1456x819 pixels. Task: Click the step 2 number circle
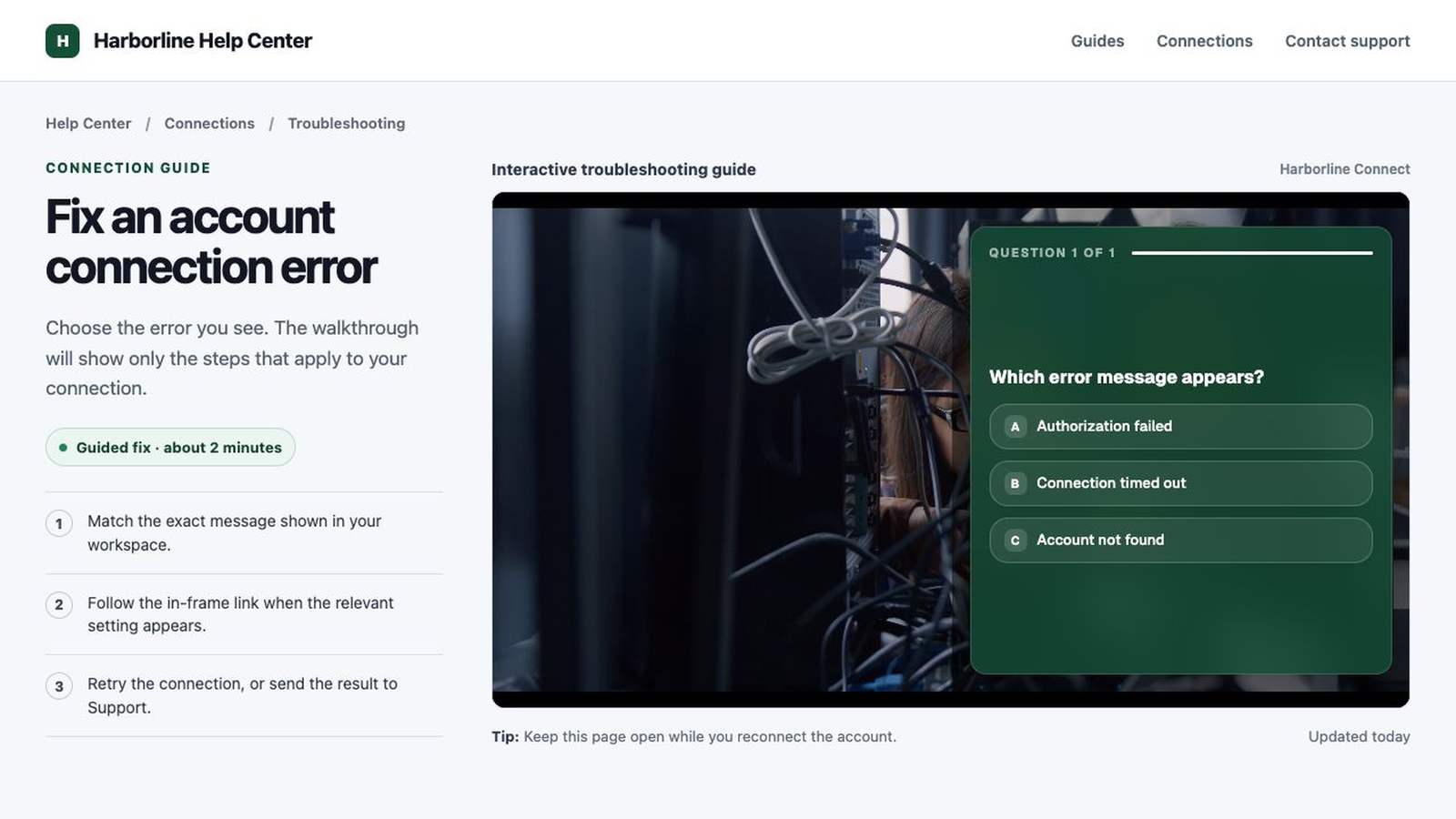[59, 604]
